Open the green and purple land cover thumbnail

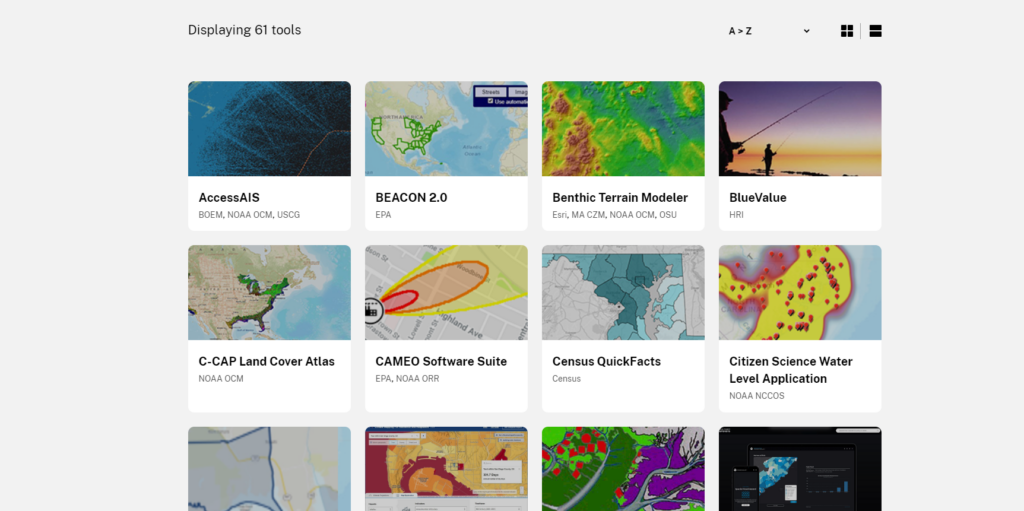623,469
